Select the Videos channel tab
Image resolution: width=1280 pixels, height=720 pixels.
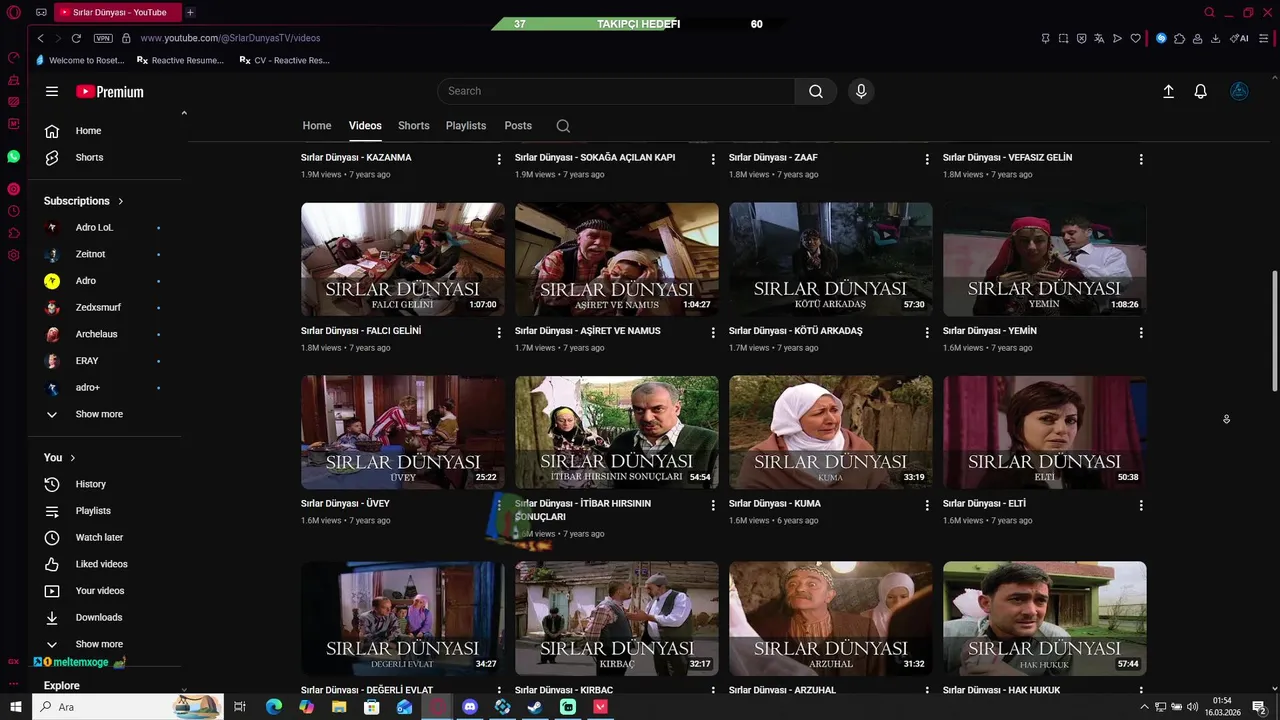(x=365, y=126)
